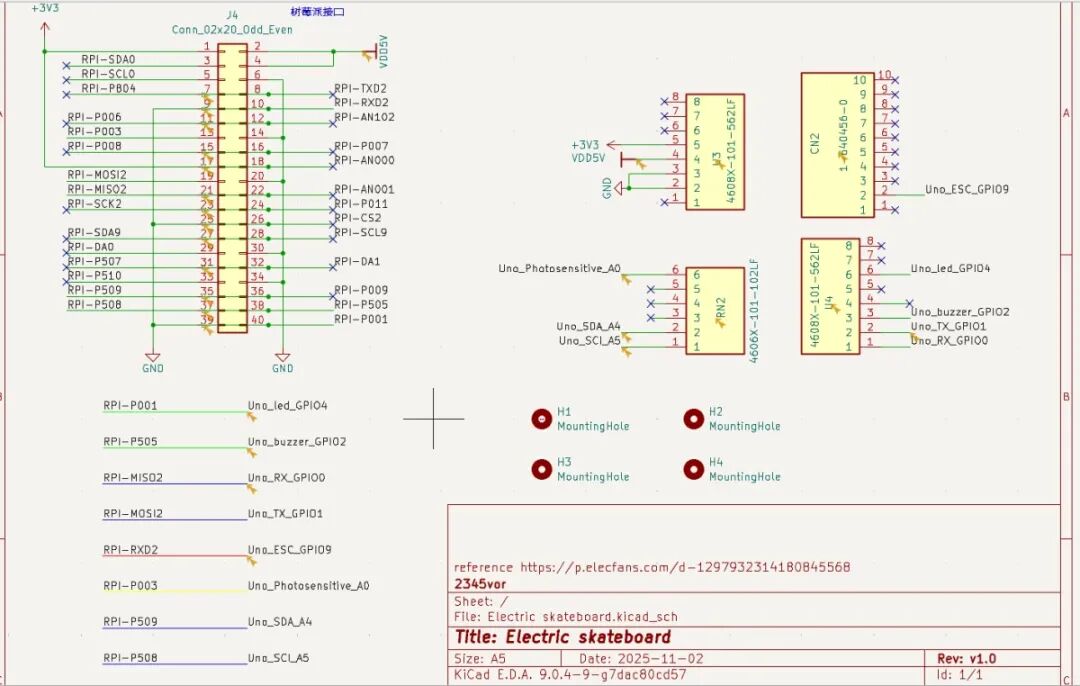This screenshot has height=686, width=1080.
Task: Click the RPI-DA0 net label
Action: pos(91,247)
